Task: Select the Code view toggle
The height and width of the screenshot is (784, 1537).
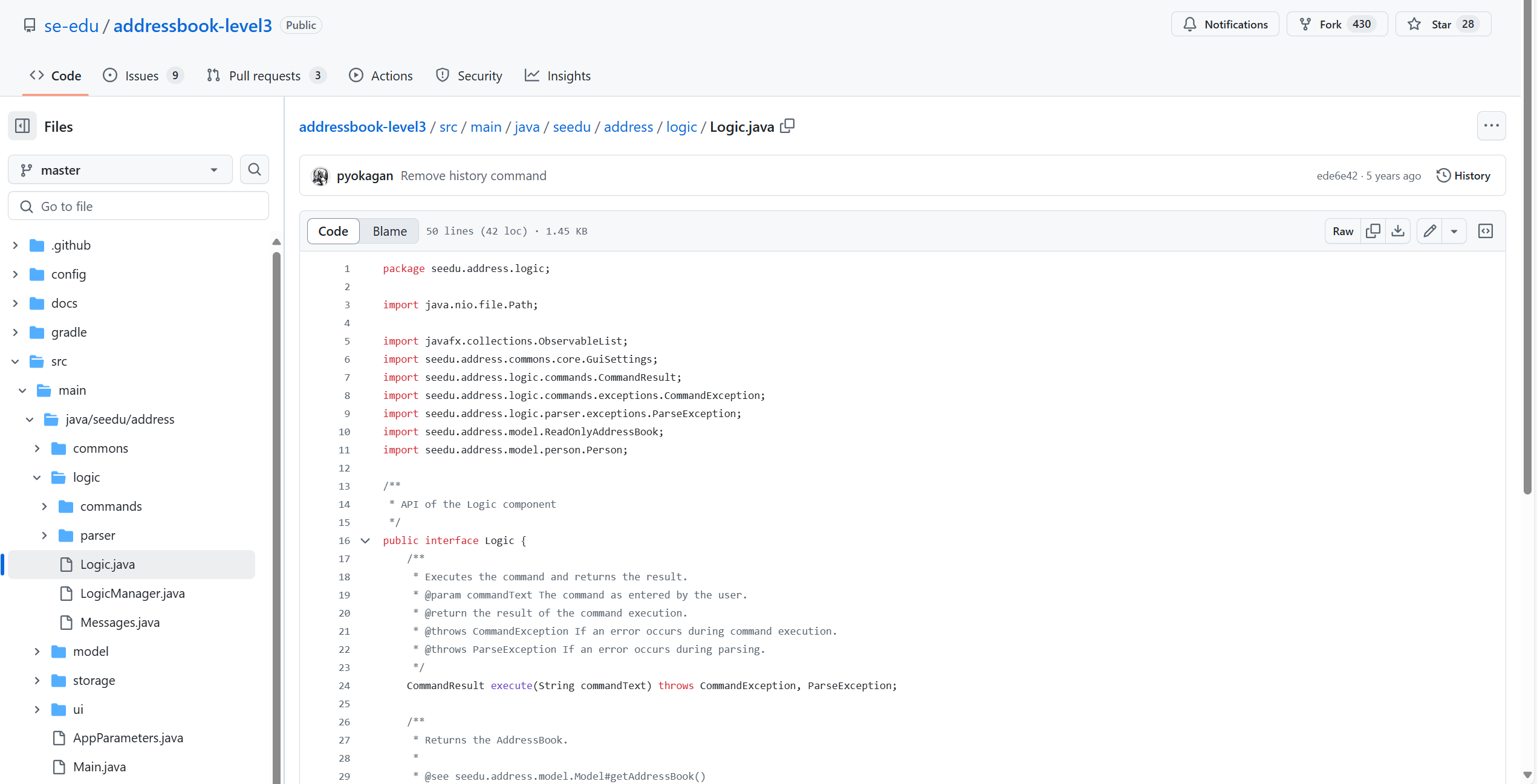Action: point(333,231)
